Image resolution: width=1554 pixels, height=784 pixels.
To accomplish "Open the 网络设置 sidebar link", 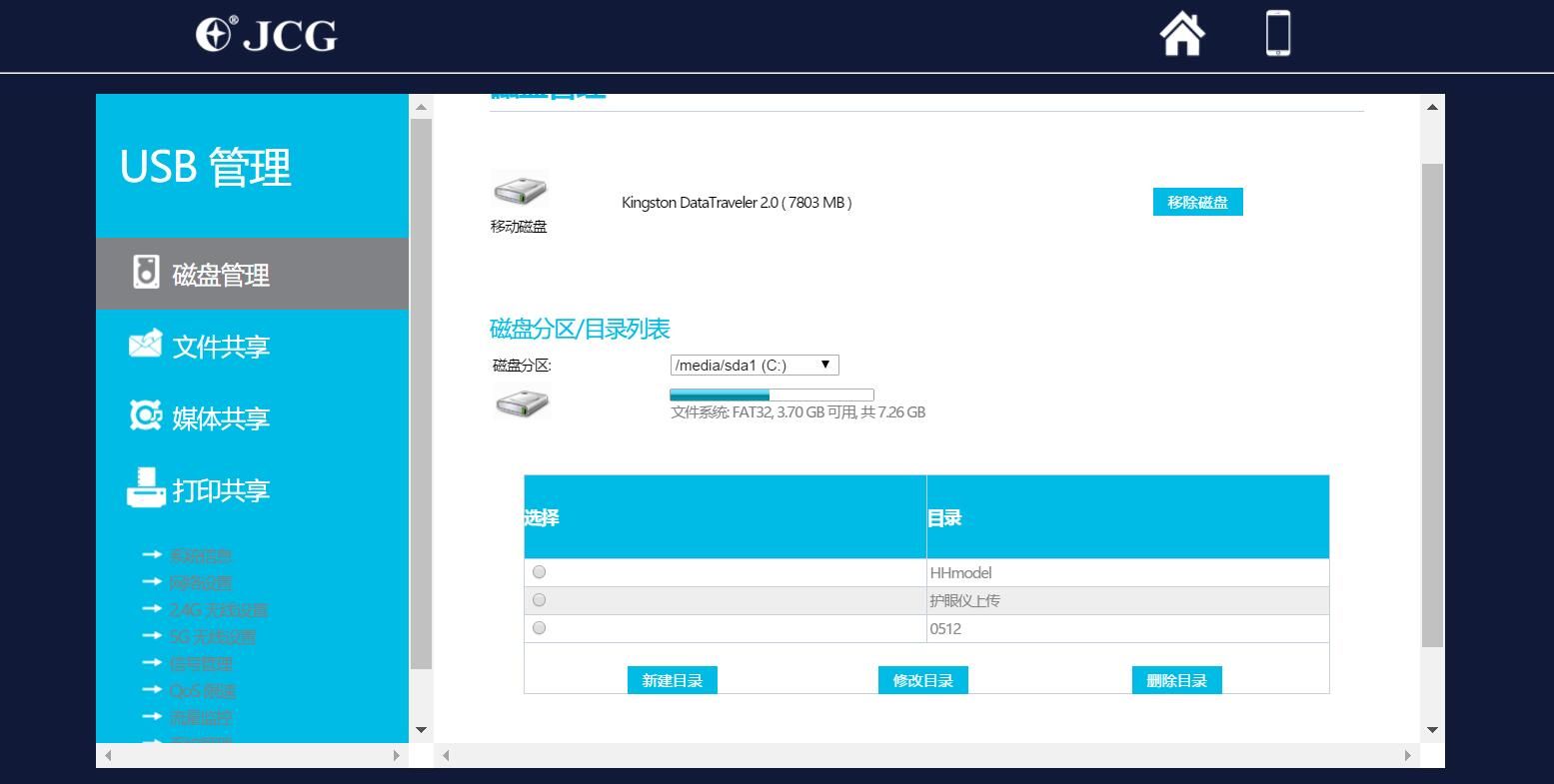I will 200,582.
